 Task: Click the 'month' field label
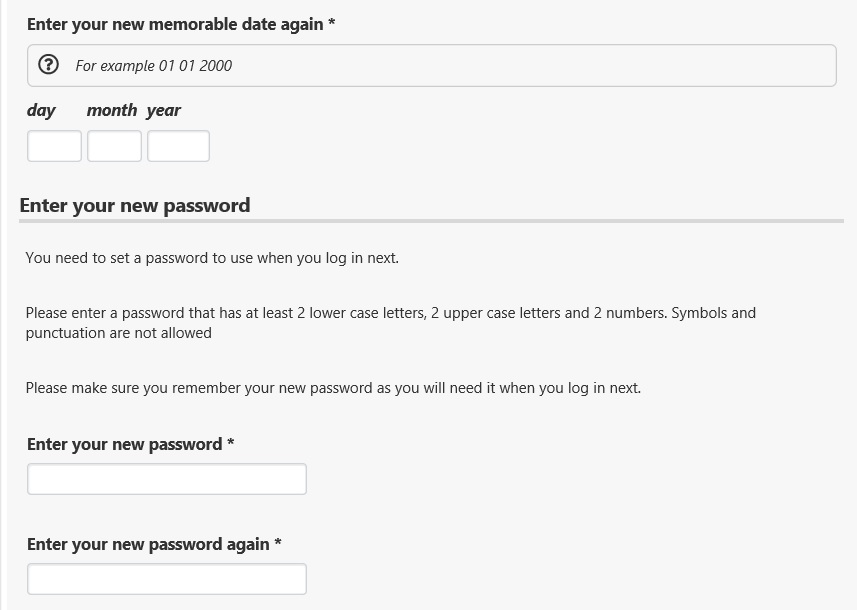pos(112,110)
